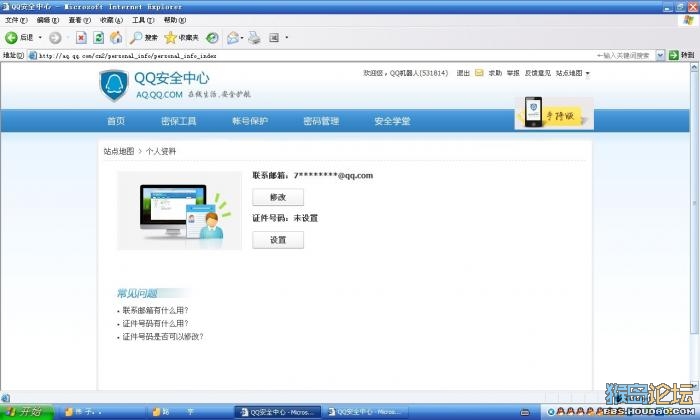This screenshot has height=420, width=700.
Task: Click the scrollbar up arrow
Action: click(x=694, y=67)
